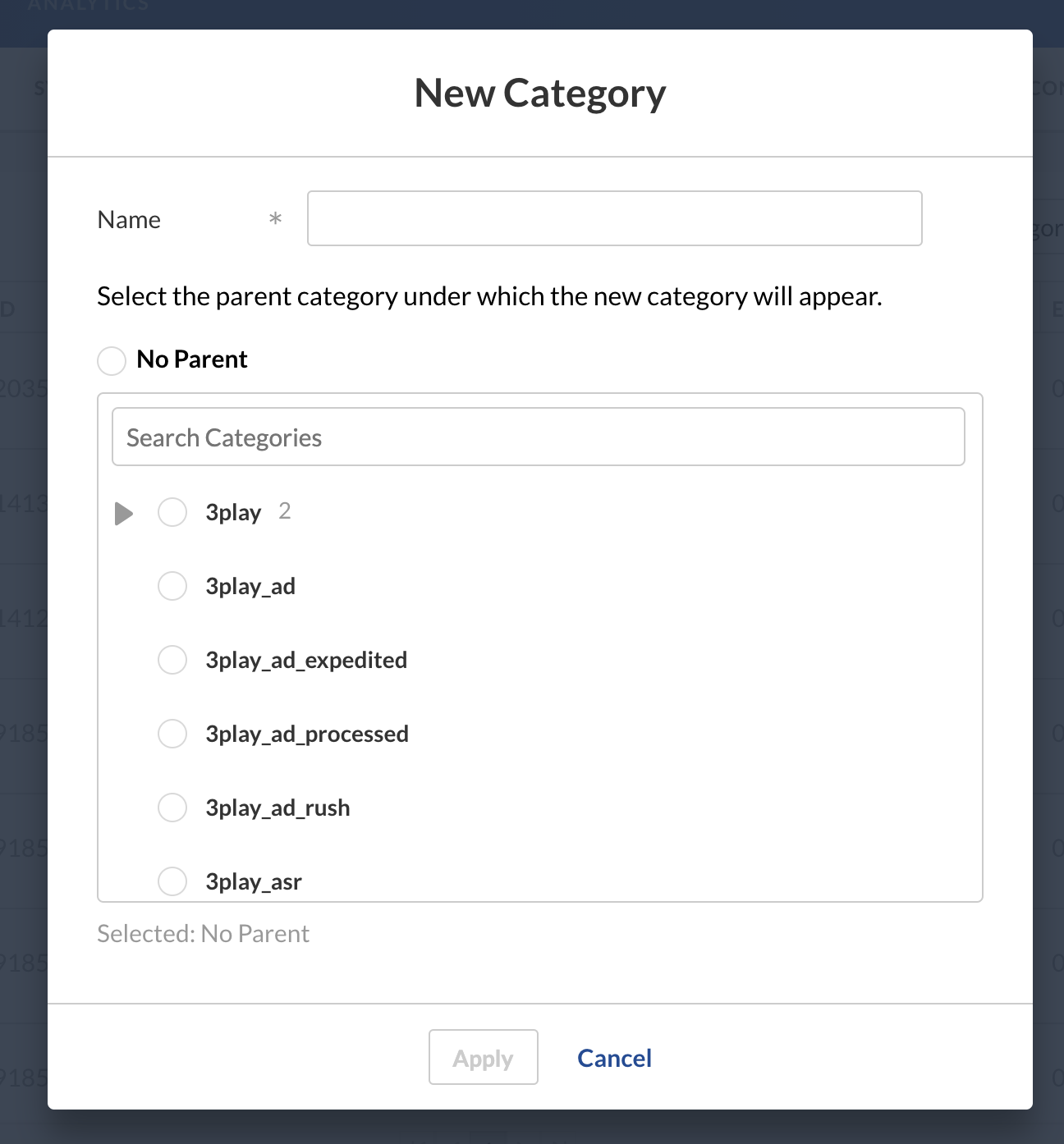Click the 3play category label

pyautogui.click(x=233, y=513)
